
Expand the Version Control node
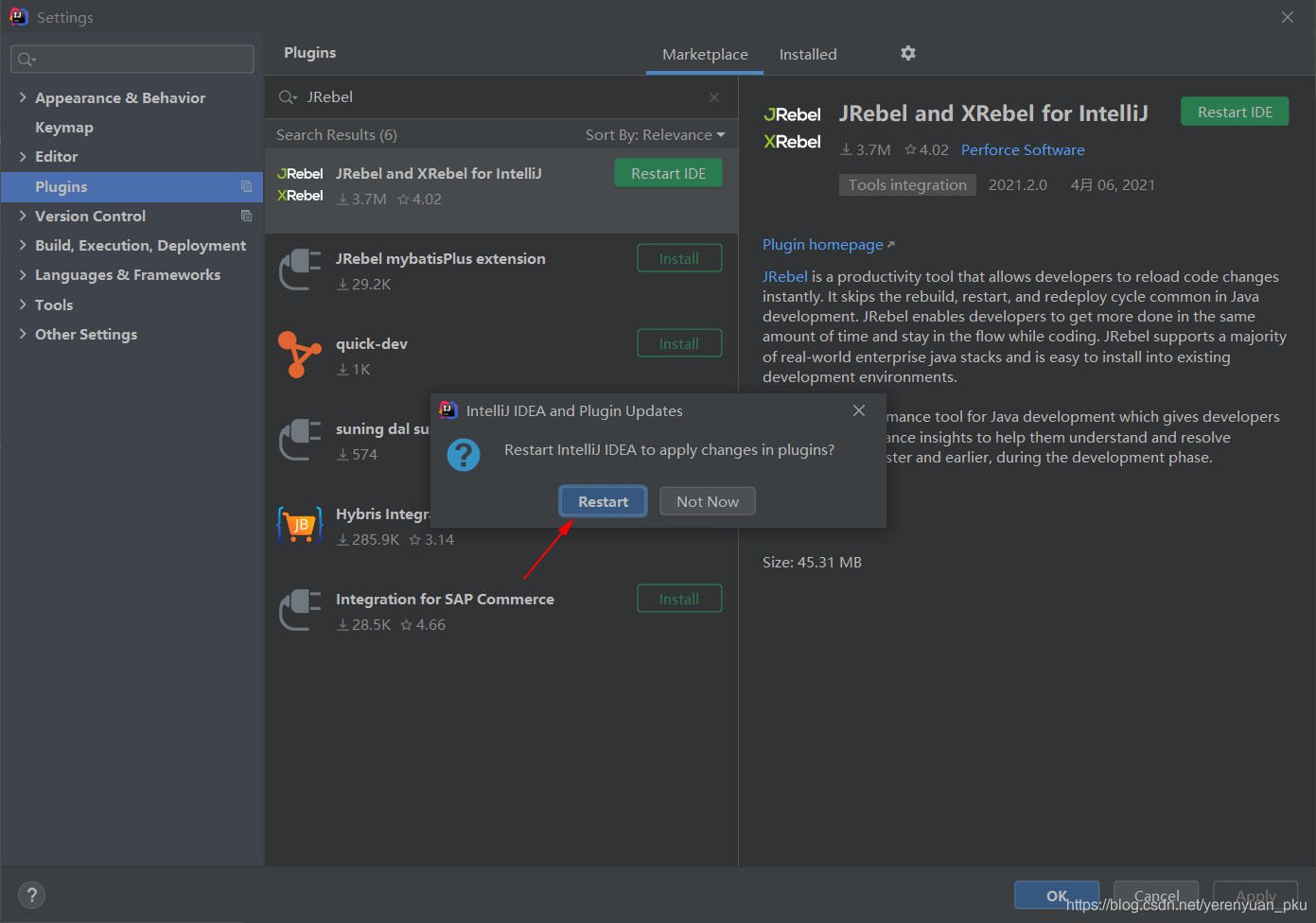pos(23,216)
